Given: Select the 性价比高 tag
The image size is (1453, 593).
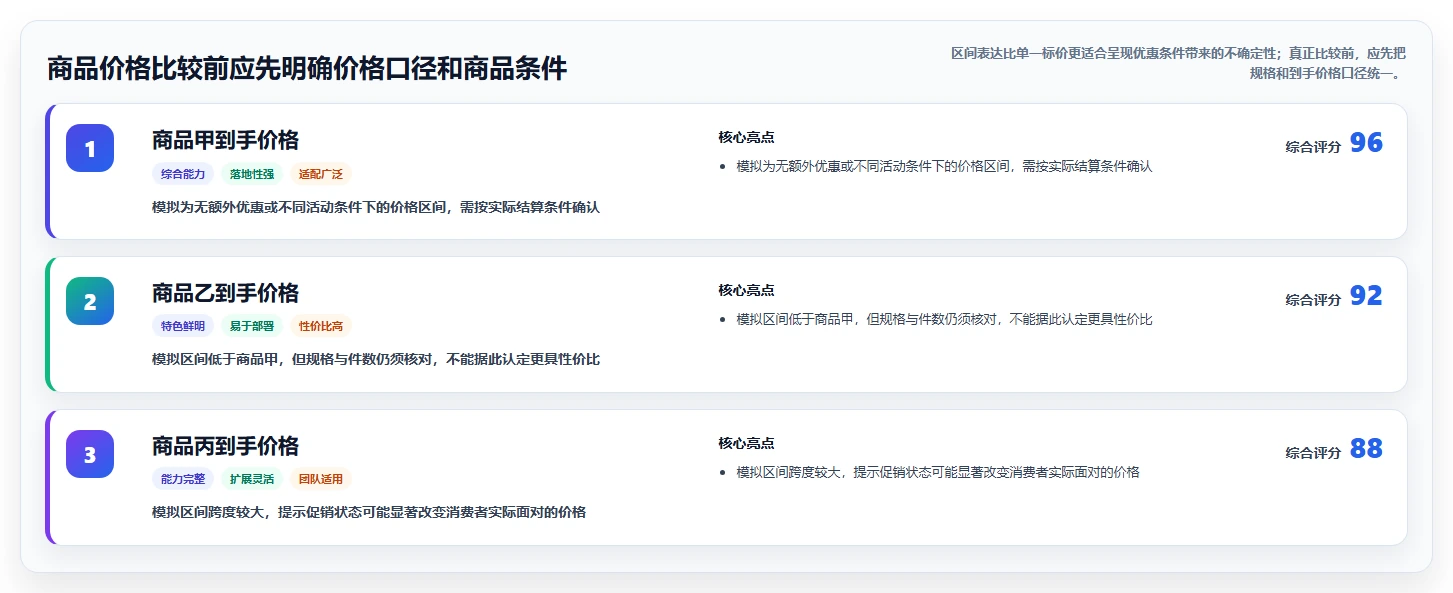Looking at the screenshot, I should (x=321, y=326).
